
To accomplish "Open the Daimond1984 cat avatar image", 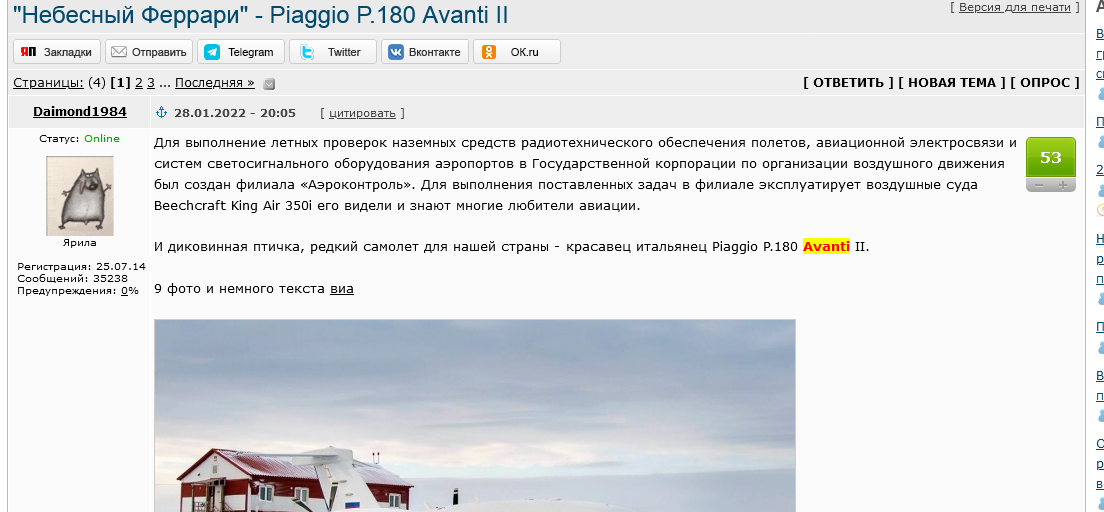I will [80, 195].
